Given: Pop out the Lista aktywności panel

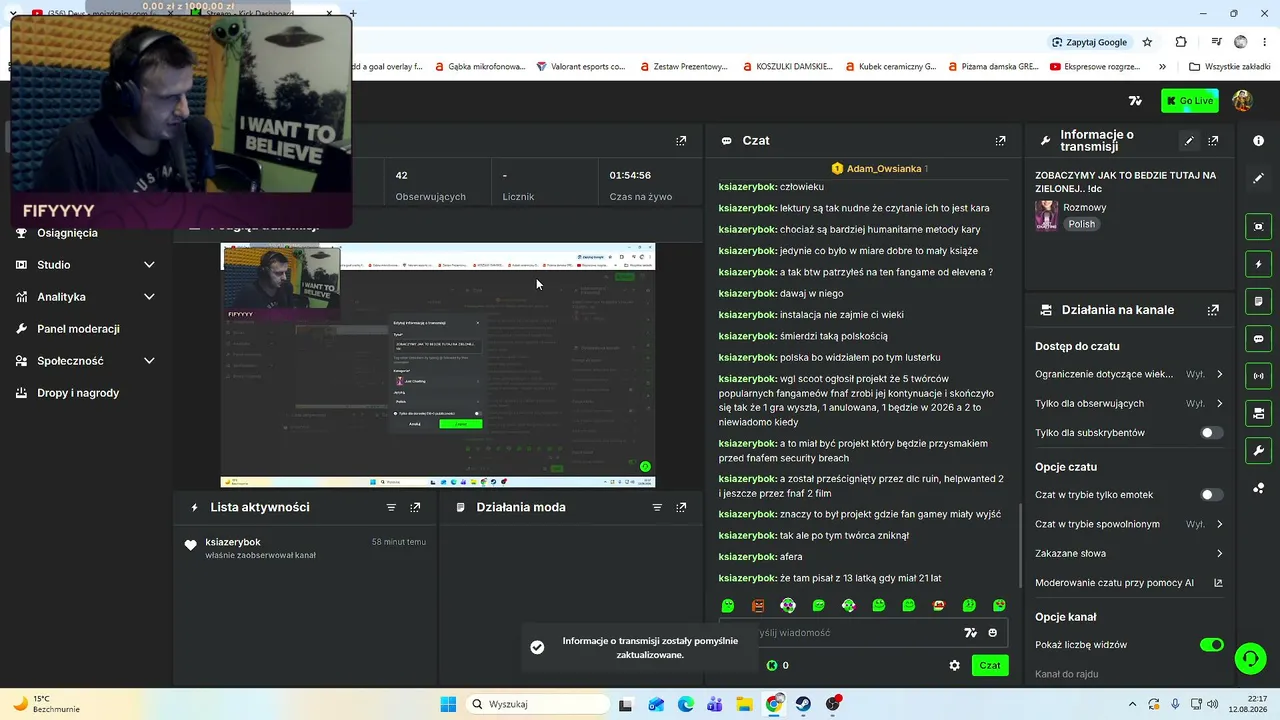Looking at the screenshot, I should [x=415, y=507].
